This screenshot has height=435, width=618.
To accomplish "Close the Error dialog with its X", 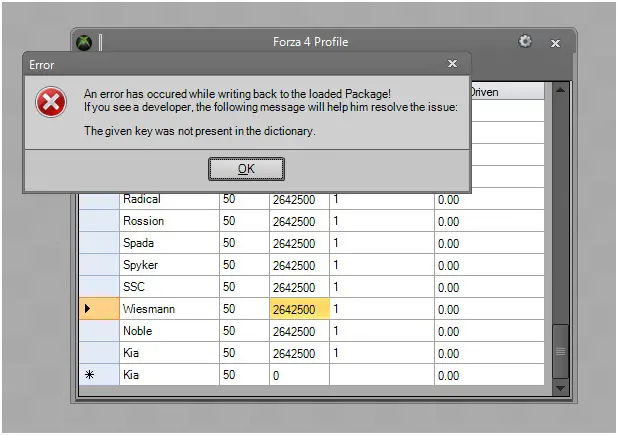I will [x=452, y=63].
